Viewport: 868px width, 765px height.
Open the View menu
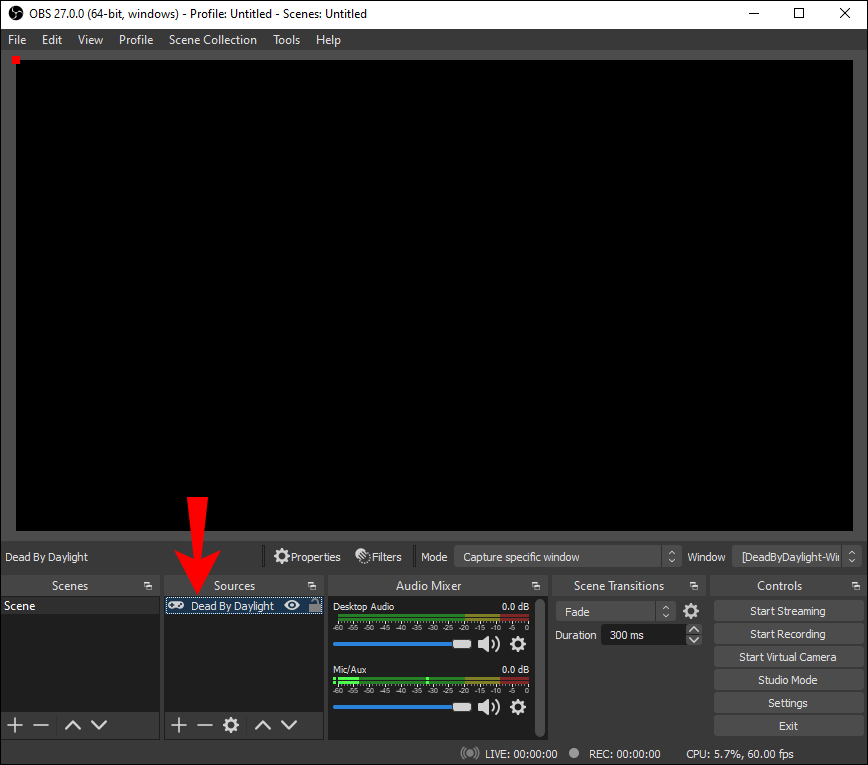click(x=90, y=40)
